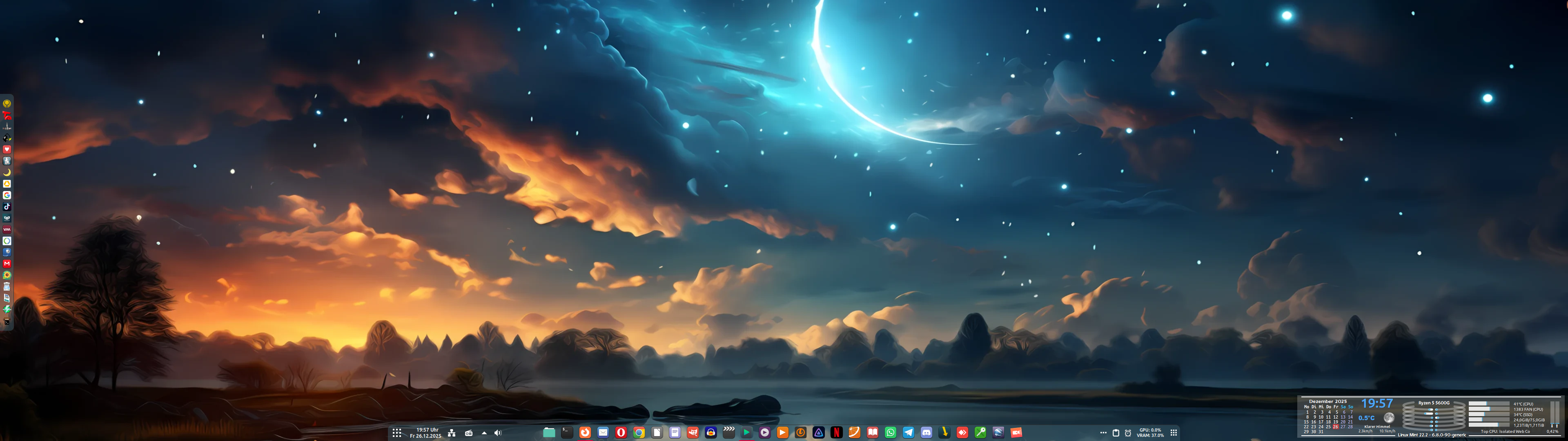
Task: Open the Netflix launcher icon
Action: coord(836,432)
